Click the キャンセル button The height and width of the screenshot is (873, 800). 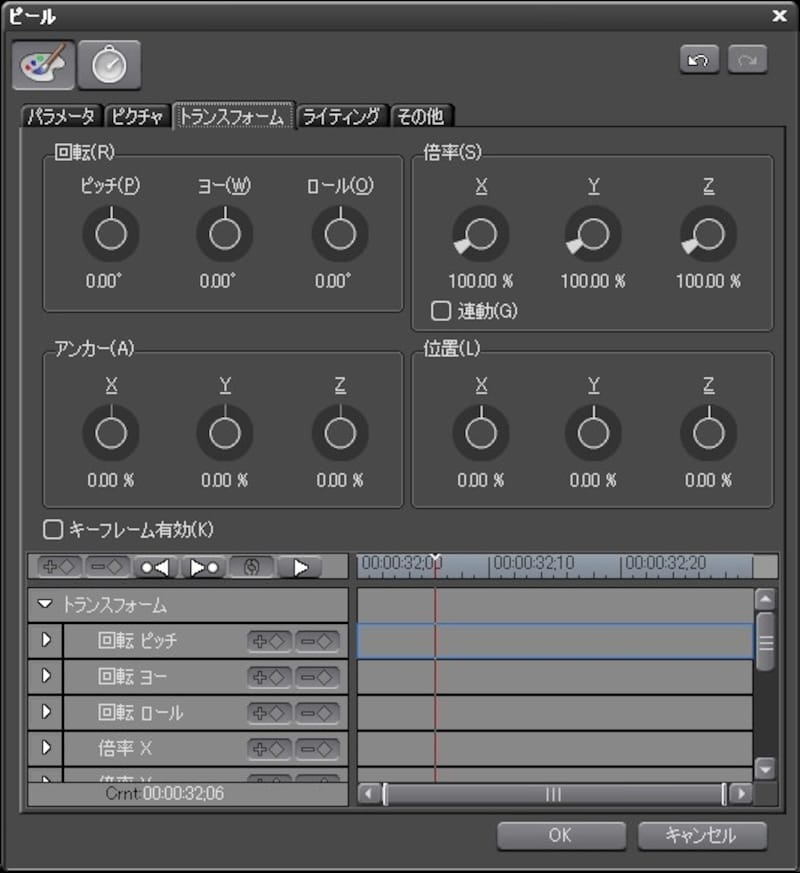click(x=700, y=837)
